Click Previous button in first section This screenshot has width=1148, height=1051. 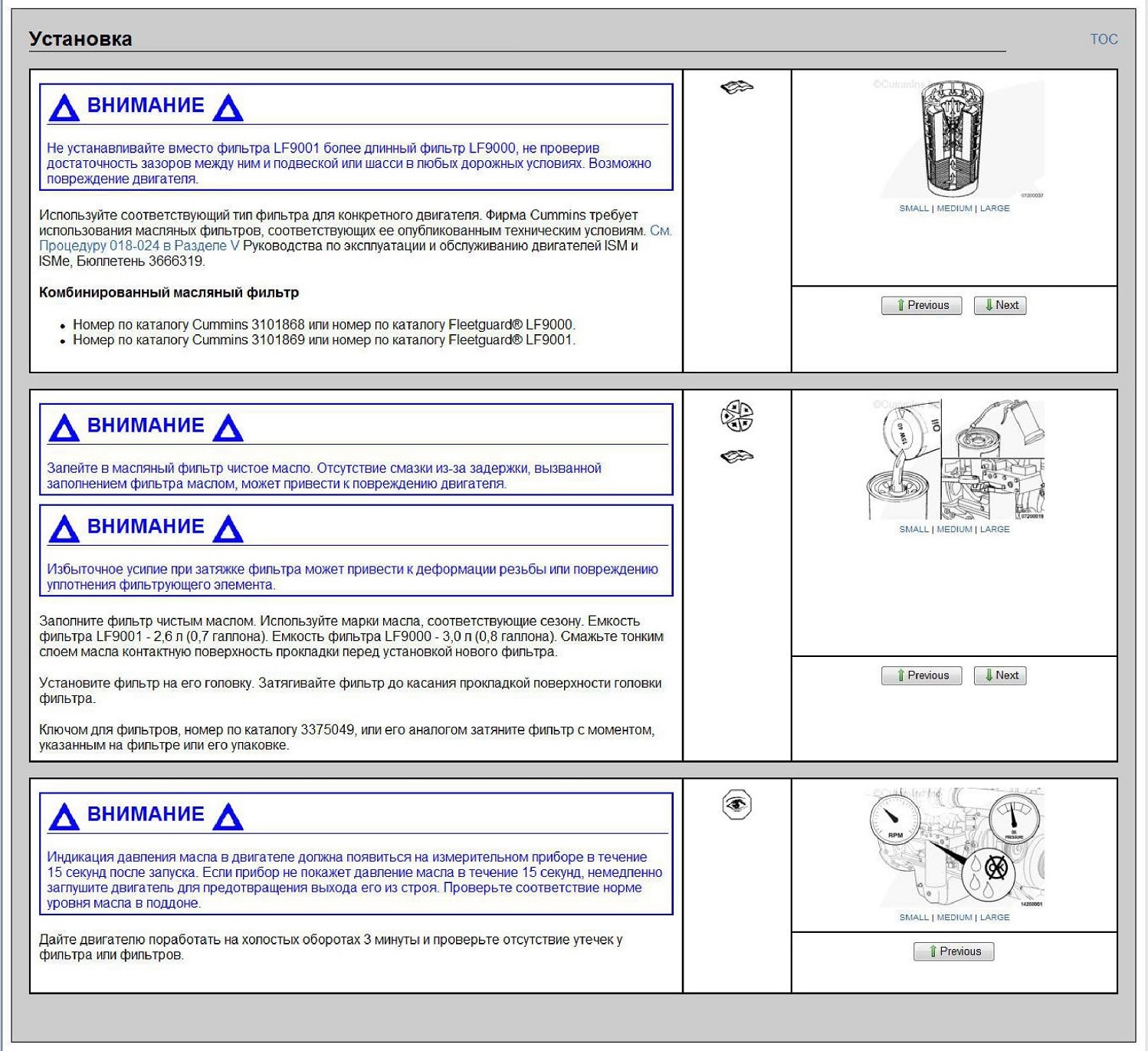[921, 305]
